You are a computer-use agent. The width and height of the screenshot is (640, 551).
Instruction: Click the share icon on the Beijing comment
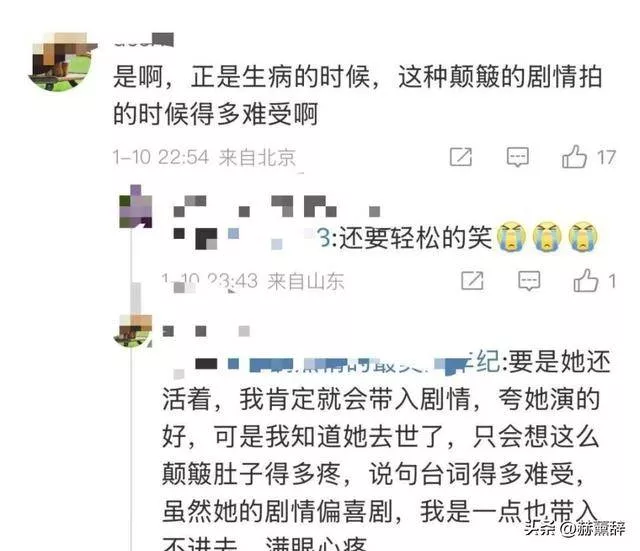pyautogui.click(x=461, y=157)
